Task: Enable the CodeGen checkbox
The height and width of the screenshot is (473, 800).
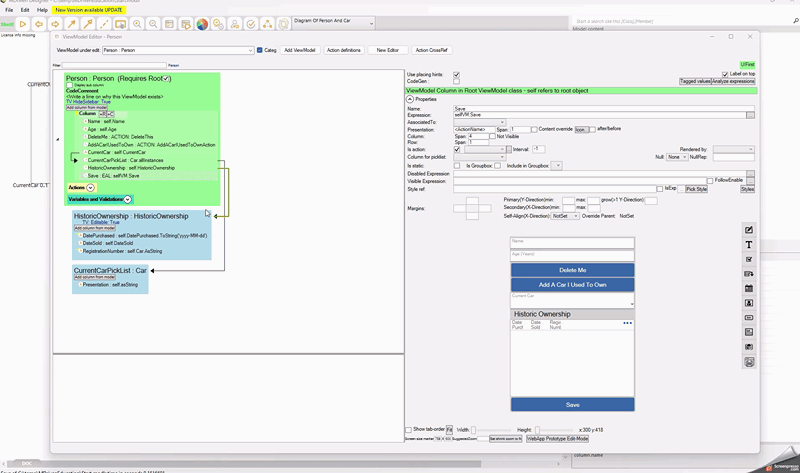Action: pyautogui.click(x=457, y=81)
